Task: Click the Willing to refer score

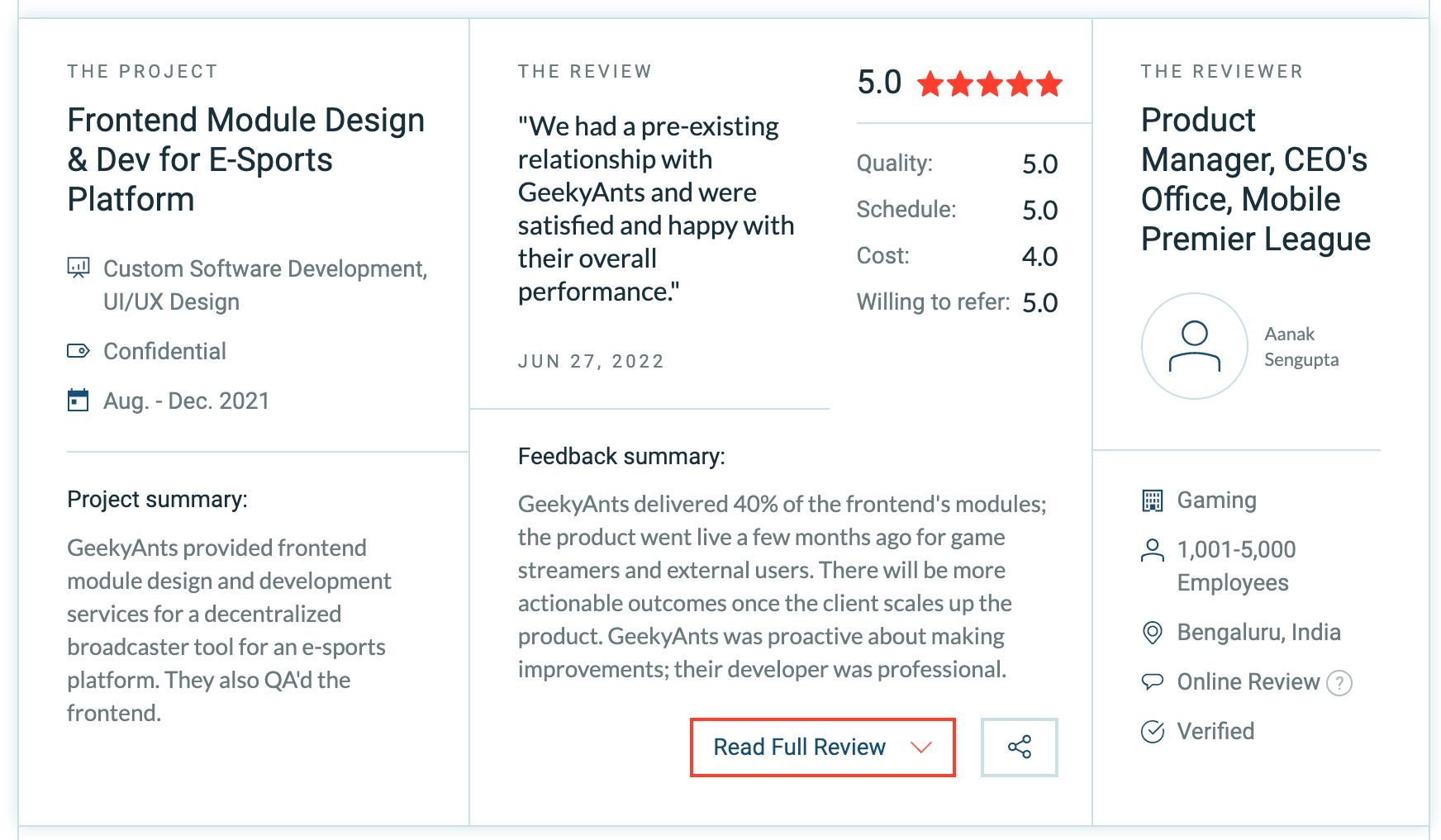Action: (1039, 302)
